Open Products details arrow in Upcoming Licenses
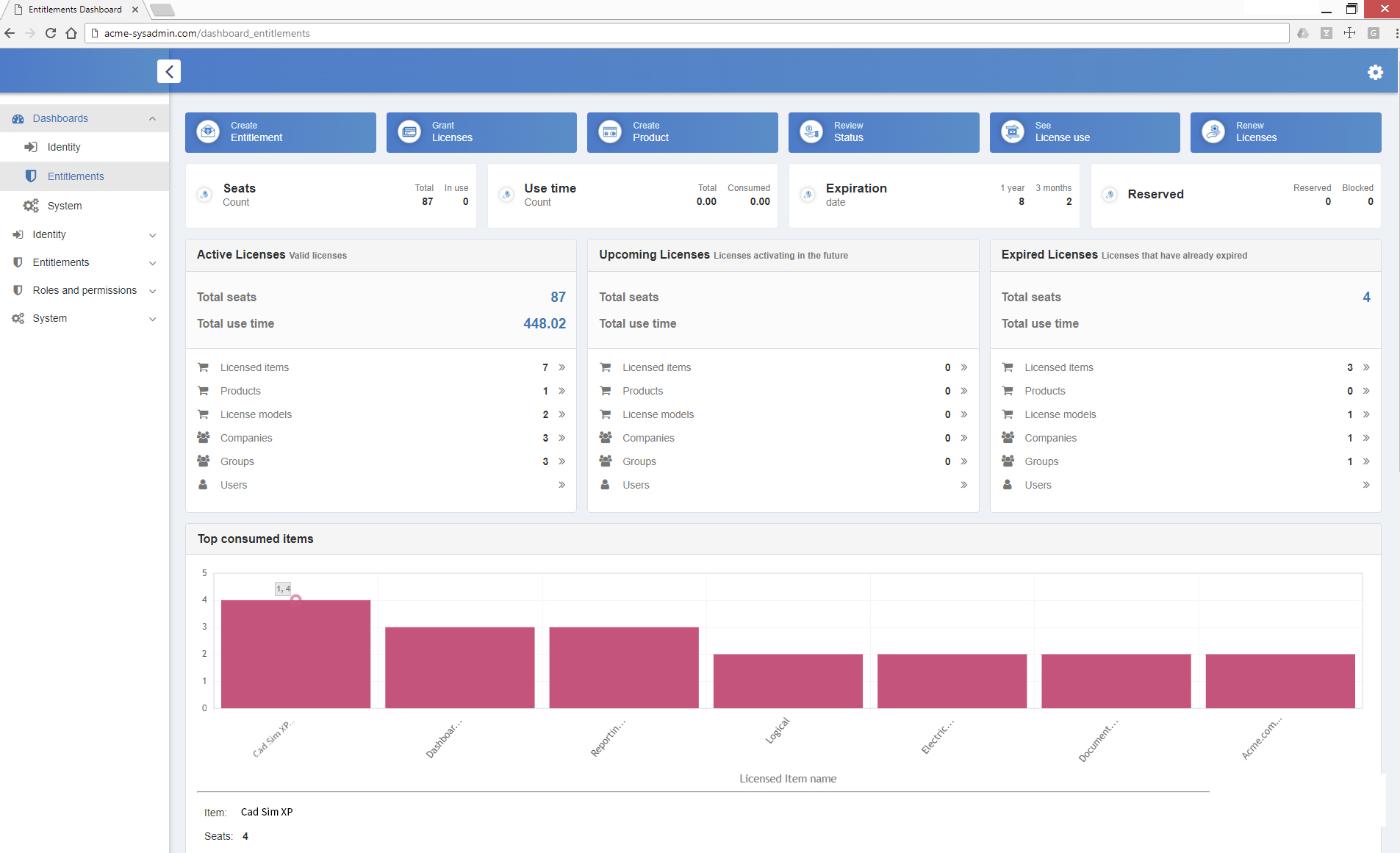This screenshot has height=853, width=1400. coord(963,390)
